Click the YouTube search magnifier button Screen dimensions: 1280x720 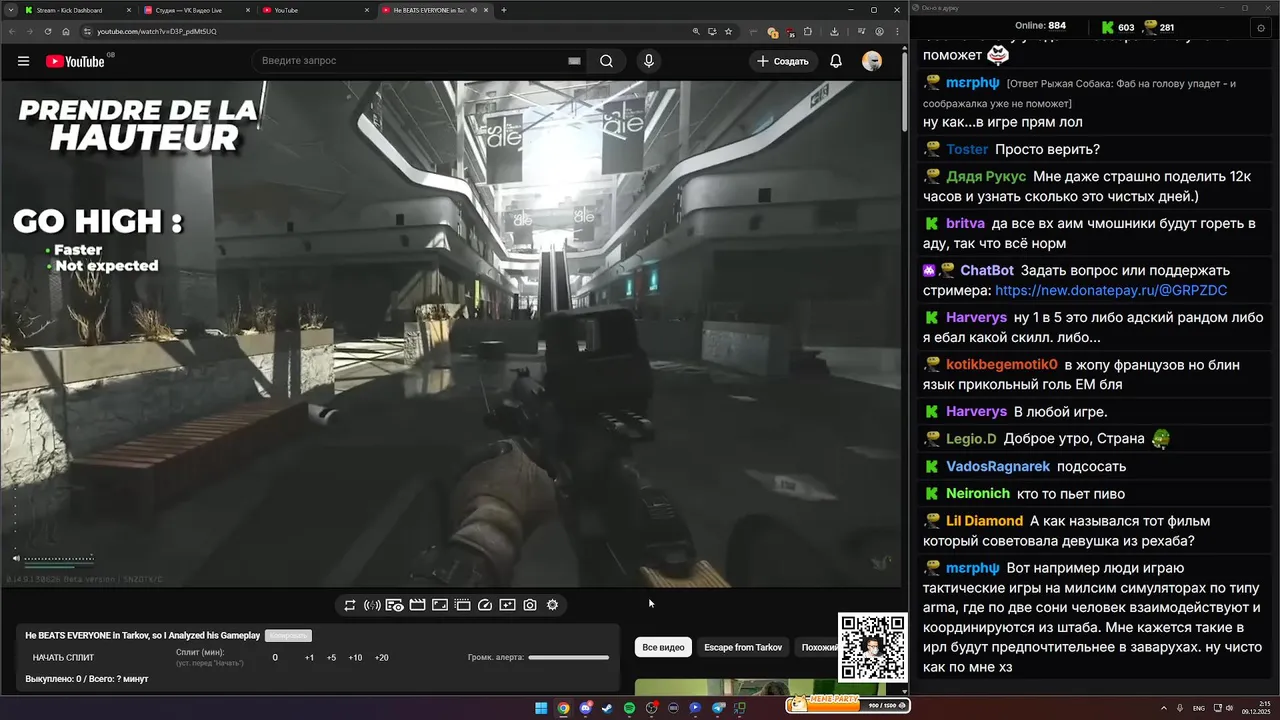[x=606, y=61]
